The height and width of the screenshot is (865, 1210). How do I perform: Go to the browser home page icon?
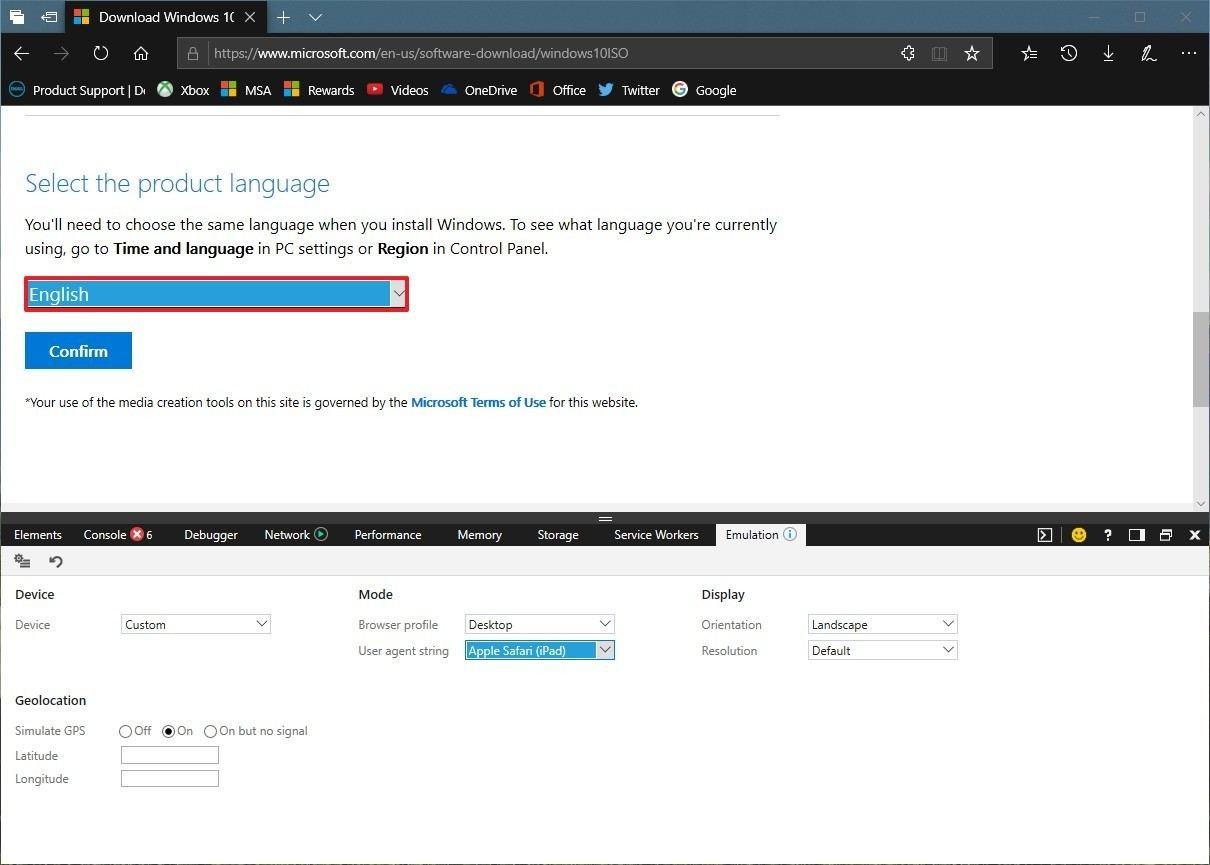141,54
